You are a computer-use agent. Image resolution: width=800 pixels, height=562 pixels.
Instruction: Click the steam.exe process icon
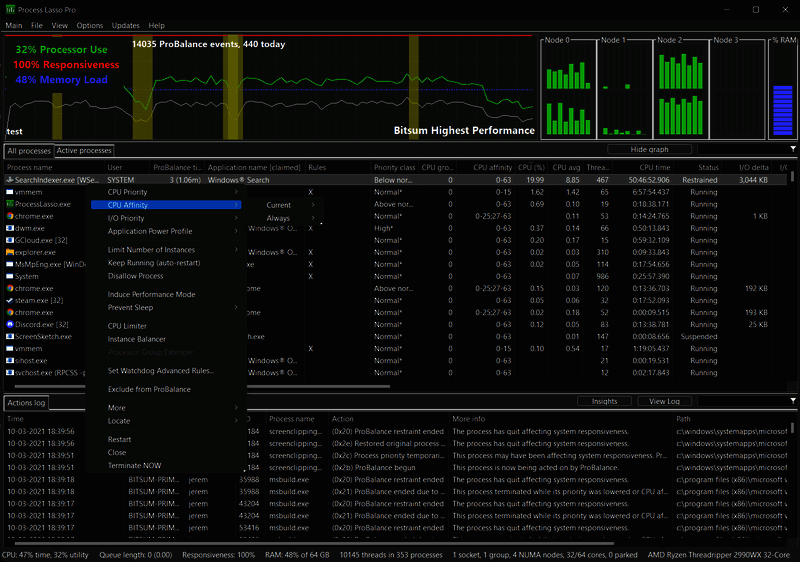pos(10,300)
